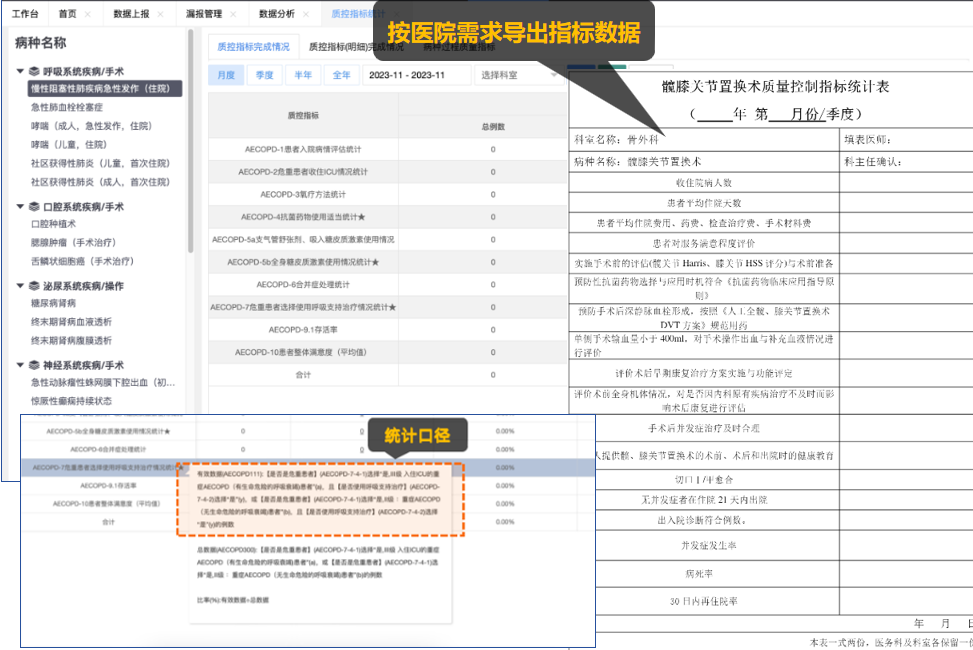This screenshot has height=650, width=973.
Task: Click the stack icon beside 口腔系统疾病/手术
Action: 34,207
